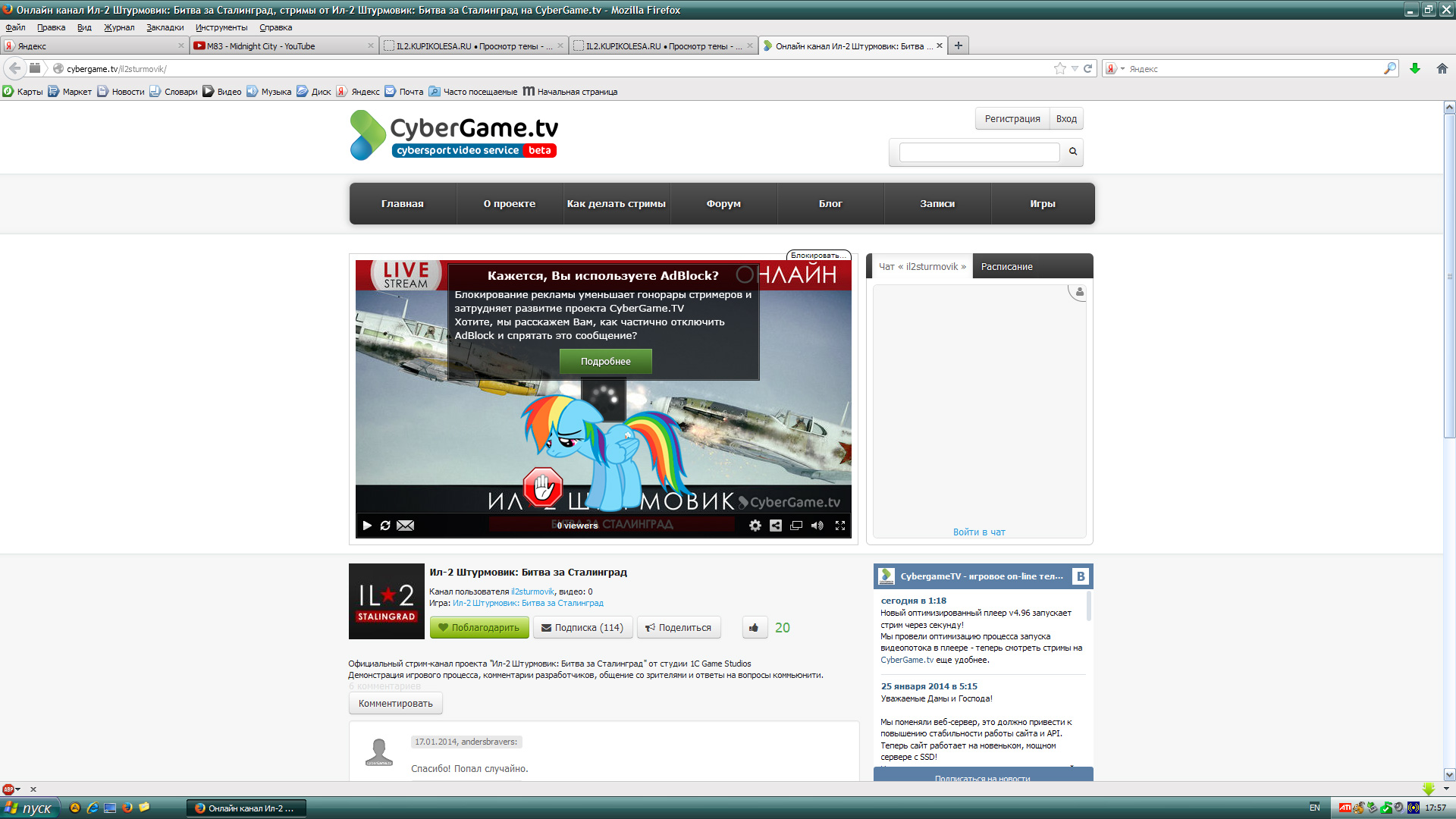Image resolution: width=1456 pixels, height=819 pixels.
Task: Click Firefox back navigation button
Action: coord(15,68)
